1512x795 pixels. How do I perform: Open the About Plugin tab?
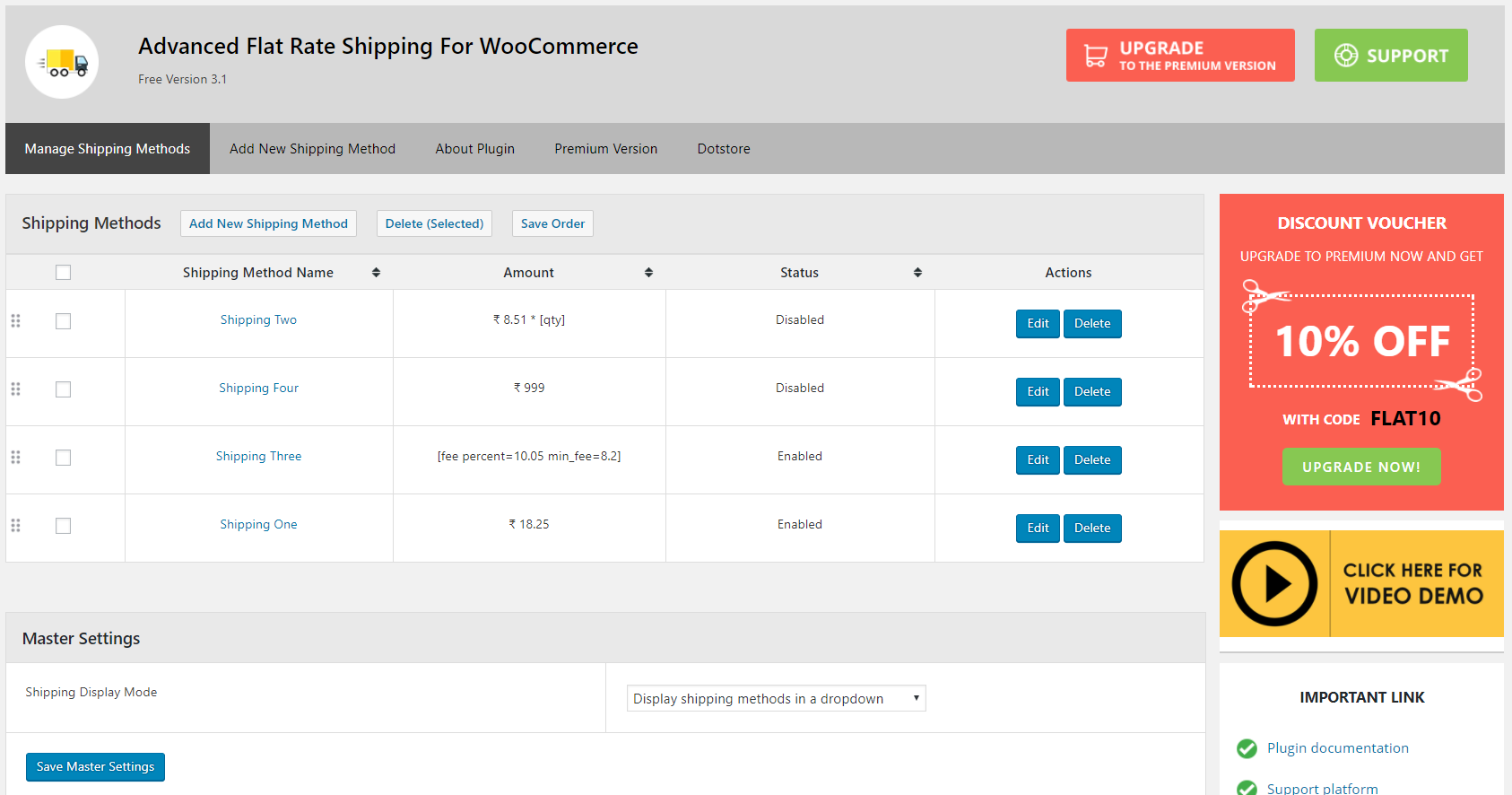coord(475,149)
